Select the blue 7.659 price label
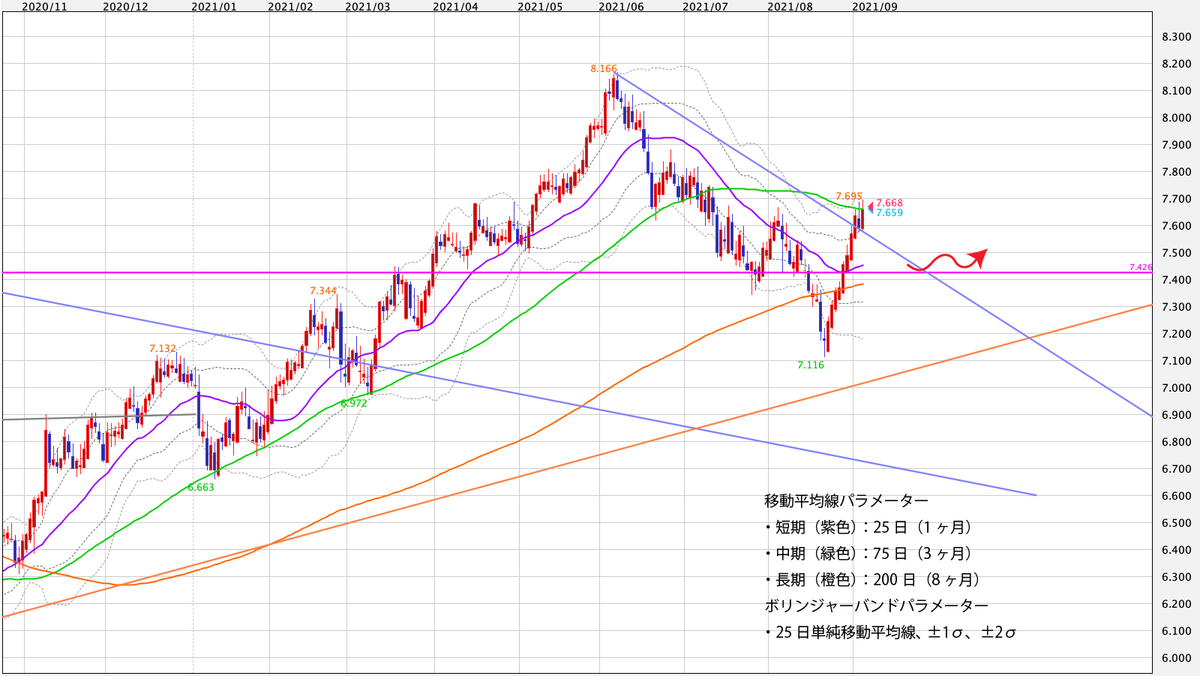The height and width of the screenshot is (676, 1200). tap(889, 213)
